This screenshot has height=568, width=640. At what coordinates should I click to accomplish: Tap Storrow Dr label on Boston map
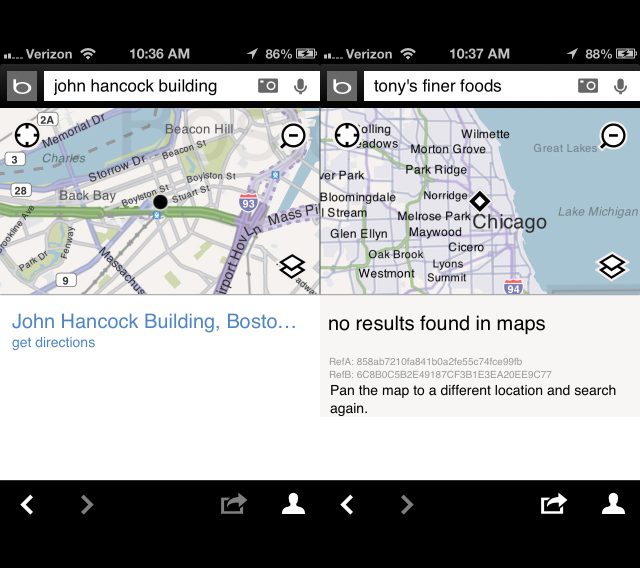click(x=117, y=168)
